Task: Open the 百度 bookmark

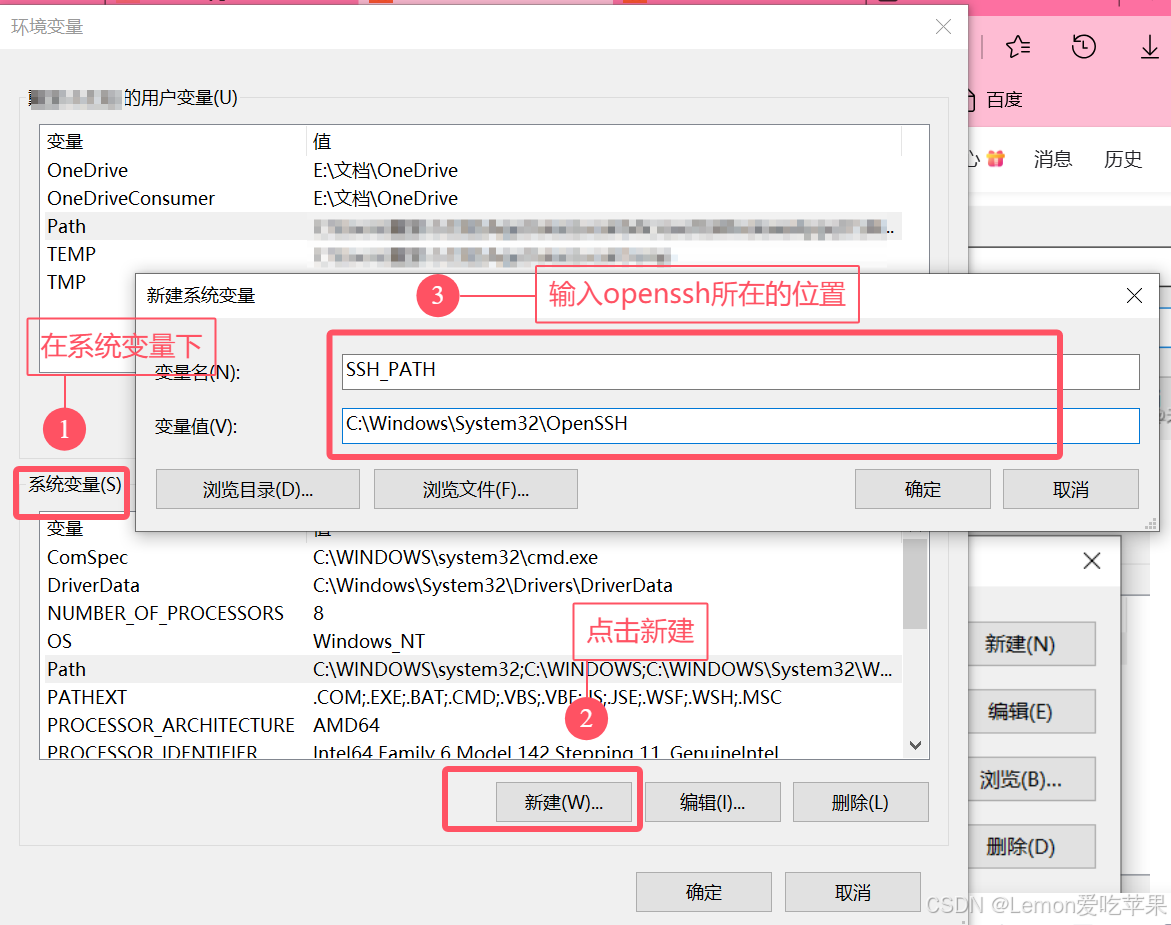Action: pos(1004,99)
